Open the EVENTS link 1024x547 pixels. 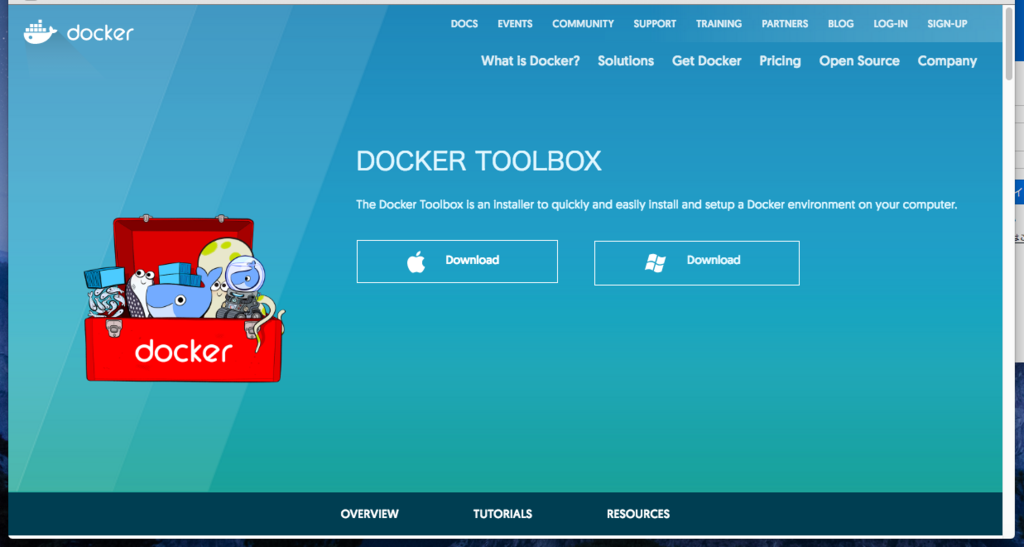515,23
